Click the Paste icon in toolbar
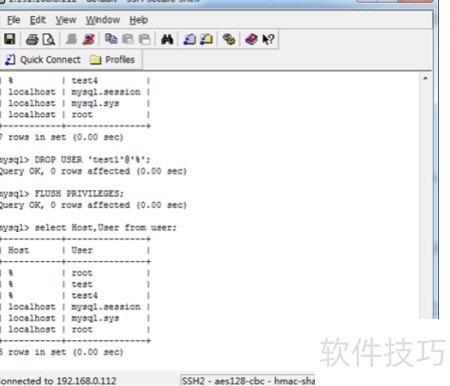Viewport: 450px width, 386px height. click(128, 39)
